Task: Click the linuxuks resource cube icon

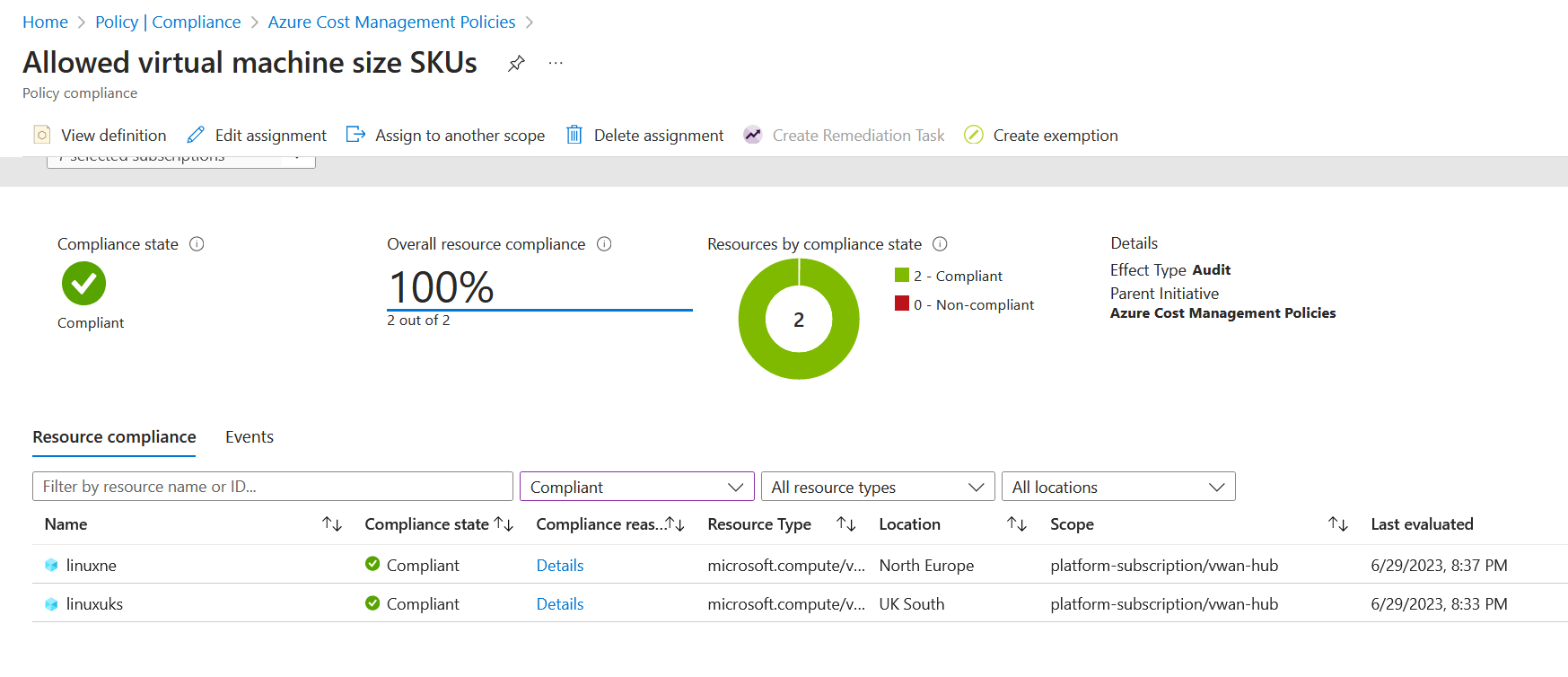Action: point(51,604)
